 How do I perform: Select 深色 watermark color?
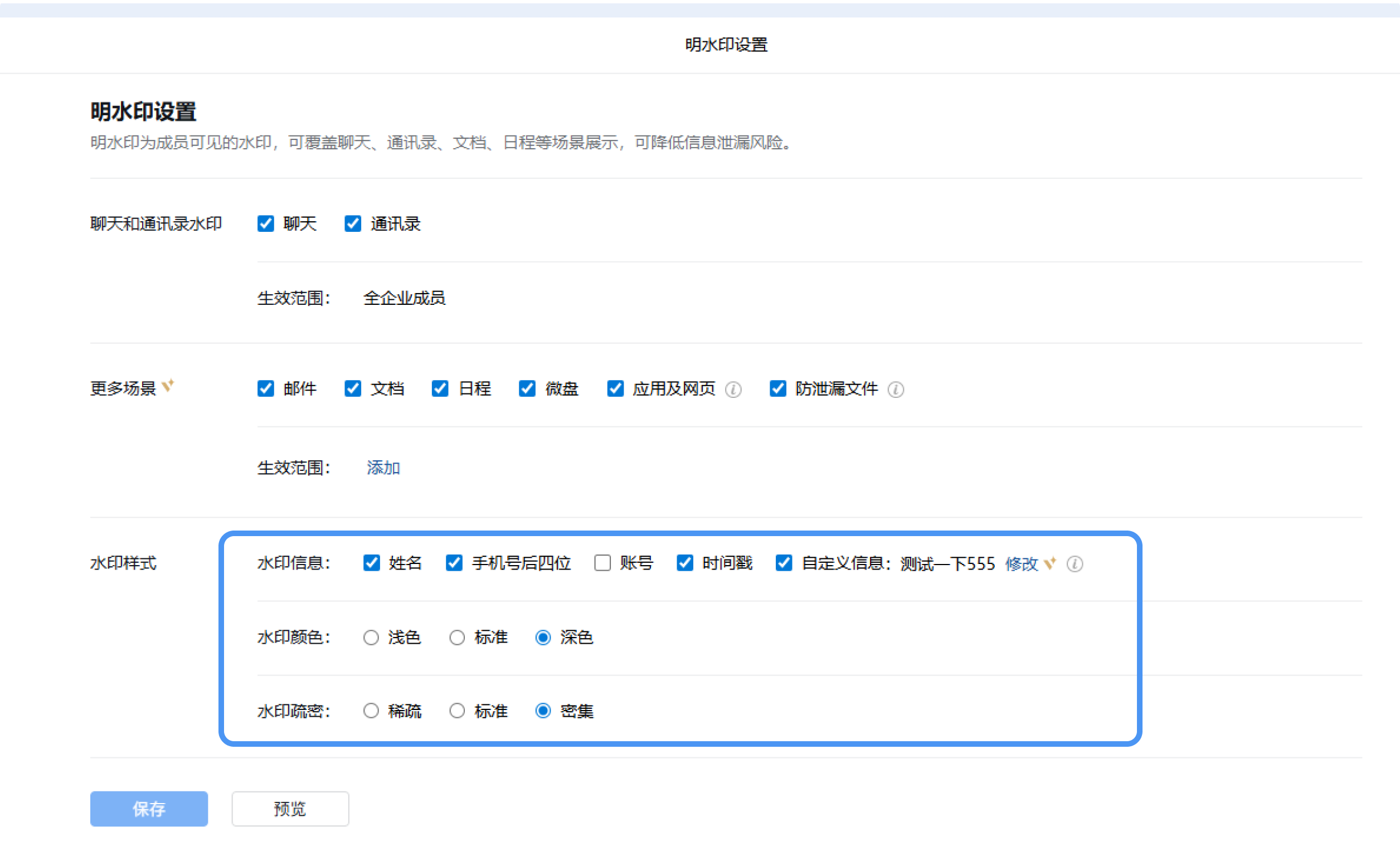point(543,638)
